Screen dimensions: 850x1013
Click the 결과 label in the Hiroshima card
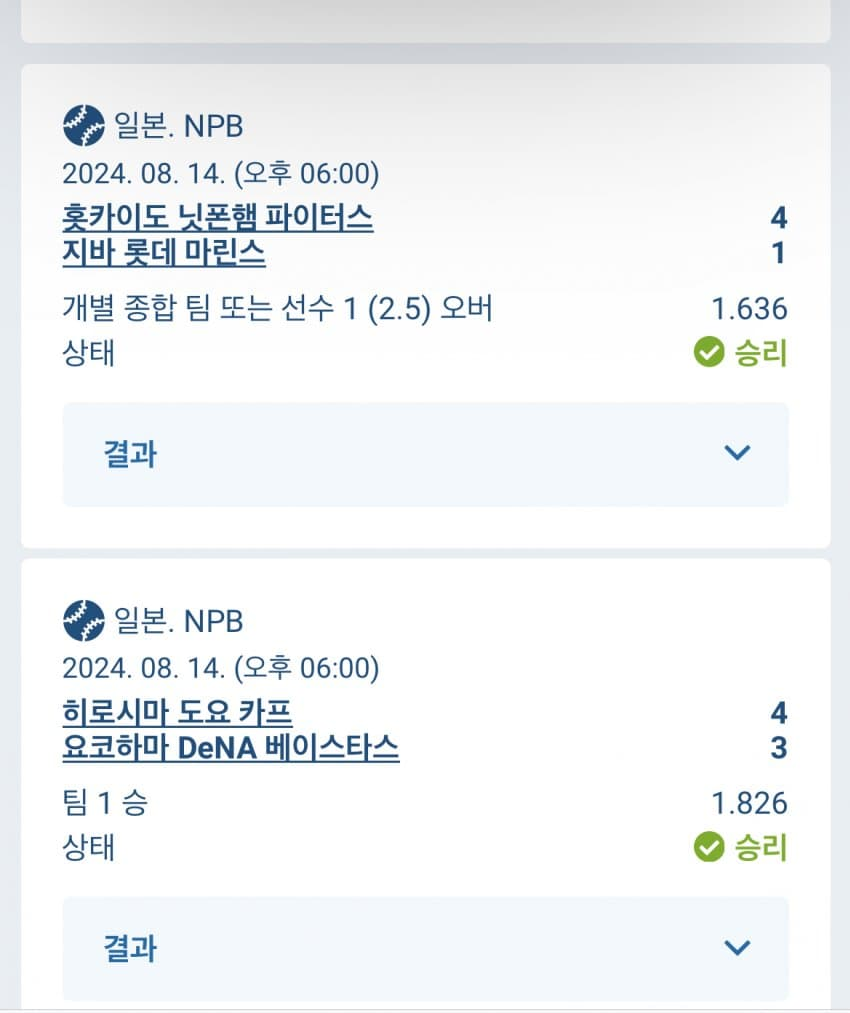click(130, 949)
